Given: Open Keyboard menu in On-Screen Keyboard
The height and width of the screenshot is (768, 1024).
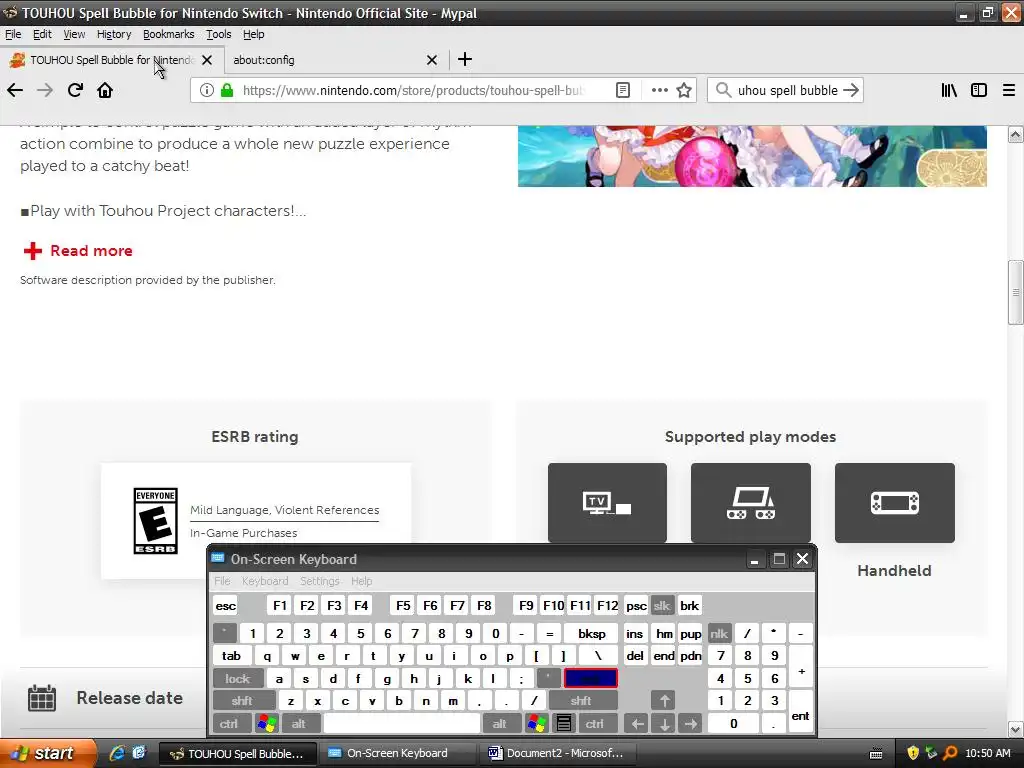Looking at the screenshot, I should (x=265, y=581).
